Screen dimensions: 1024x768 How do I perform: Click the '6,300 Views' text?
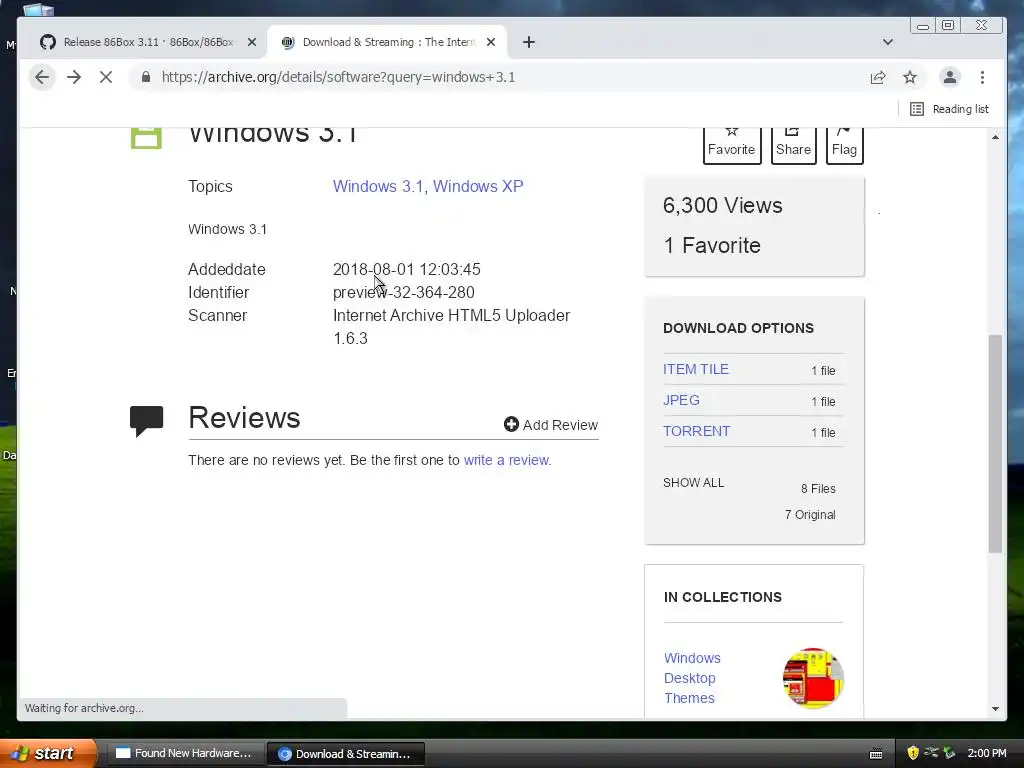(x=722, y=206)
